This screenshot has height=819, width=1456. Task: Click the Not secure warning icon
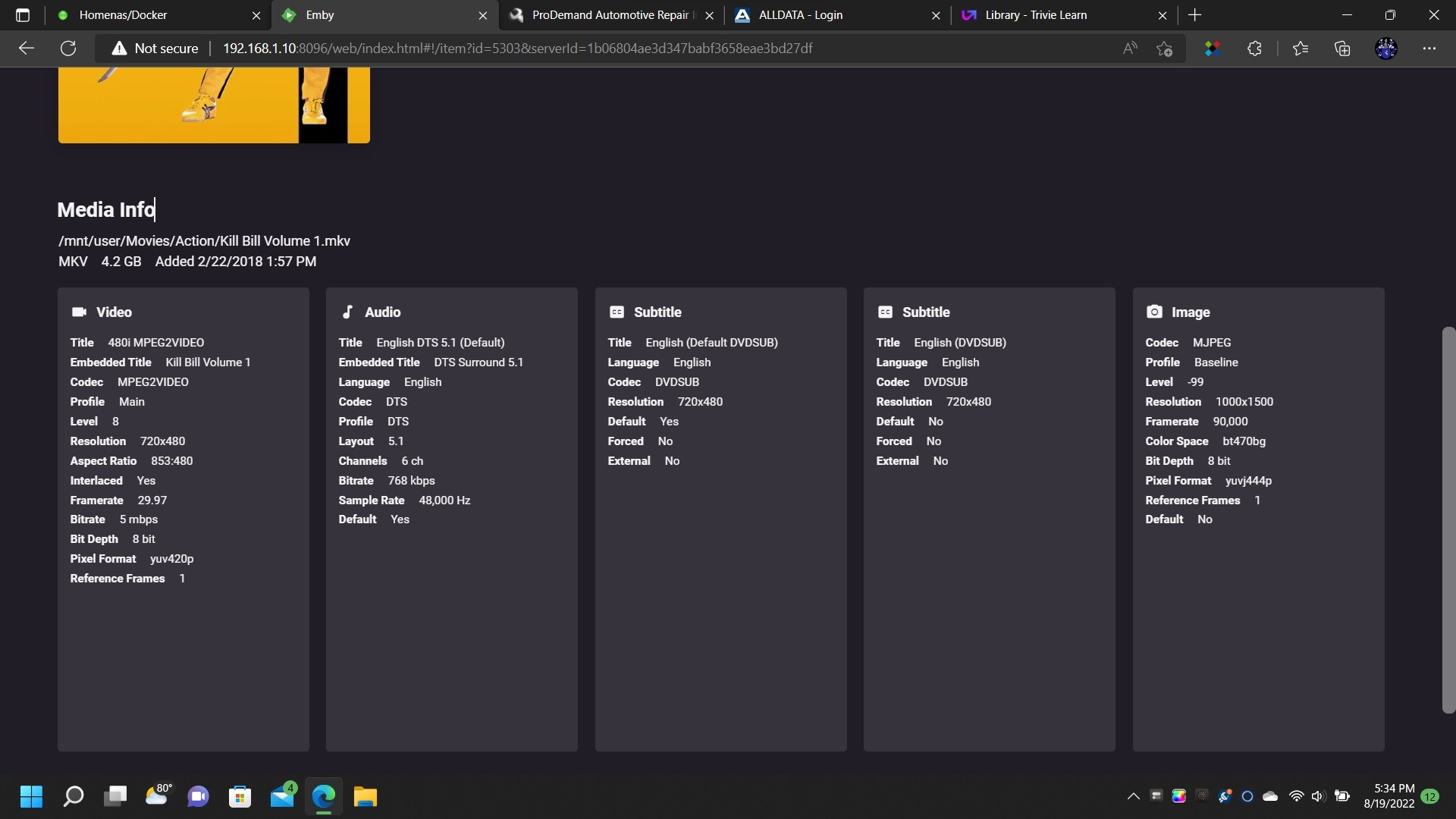coord(119,49)
